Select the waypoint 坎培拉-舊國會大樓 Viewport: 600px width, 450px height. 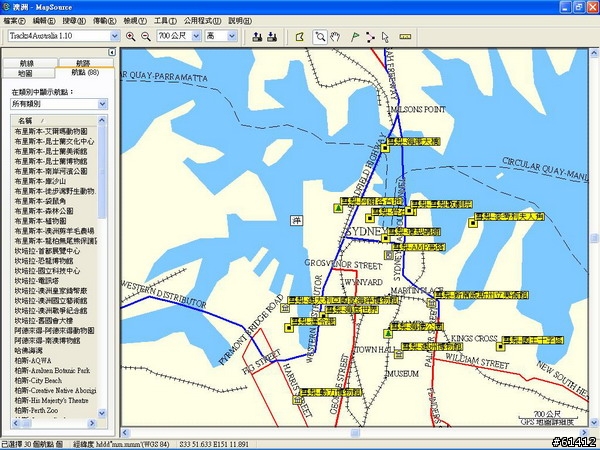44,320
